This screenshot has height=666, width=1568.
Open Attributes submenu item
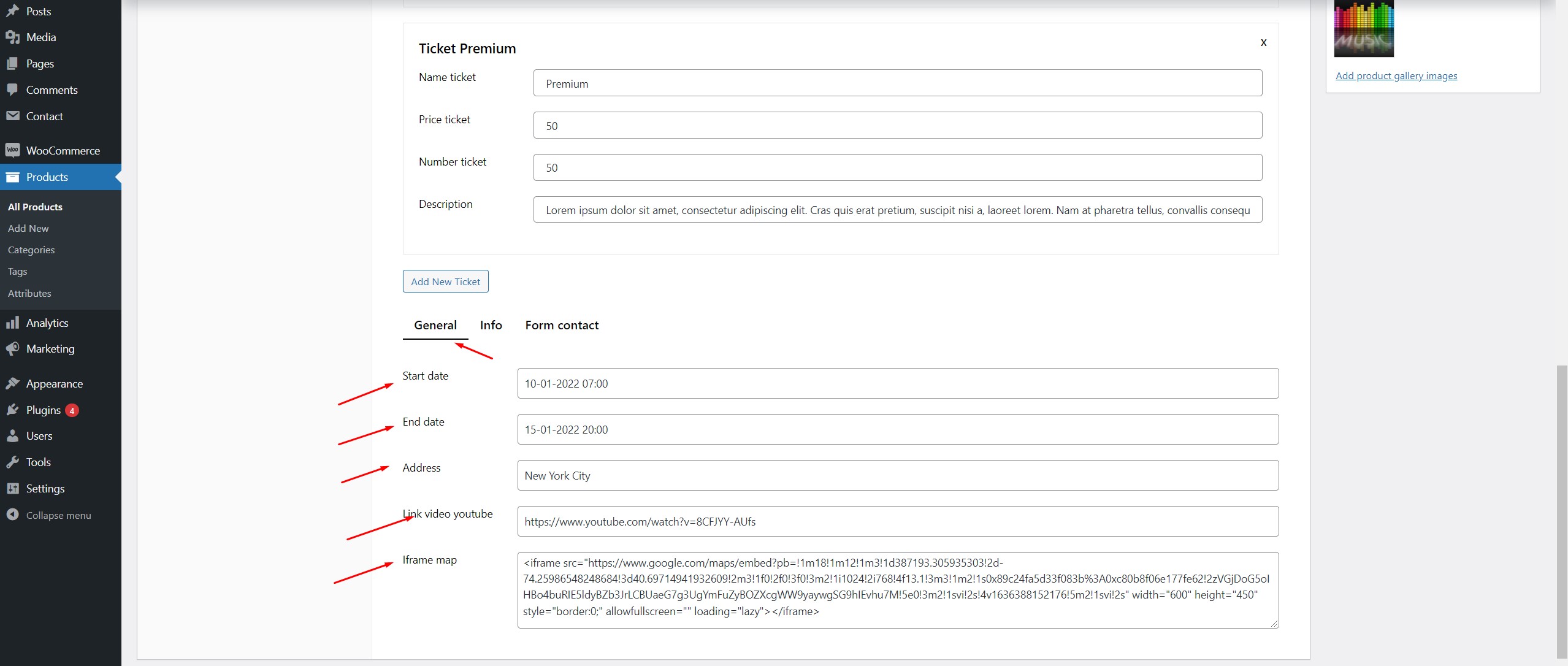(29, 294)
